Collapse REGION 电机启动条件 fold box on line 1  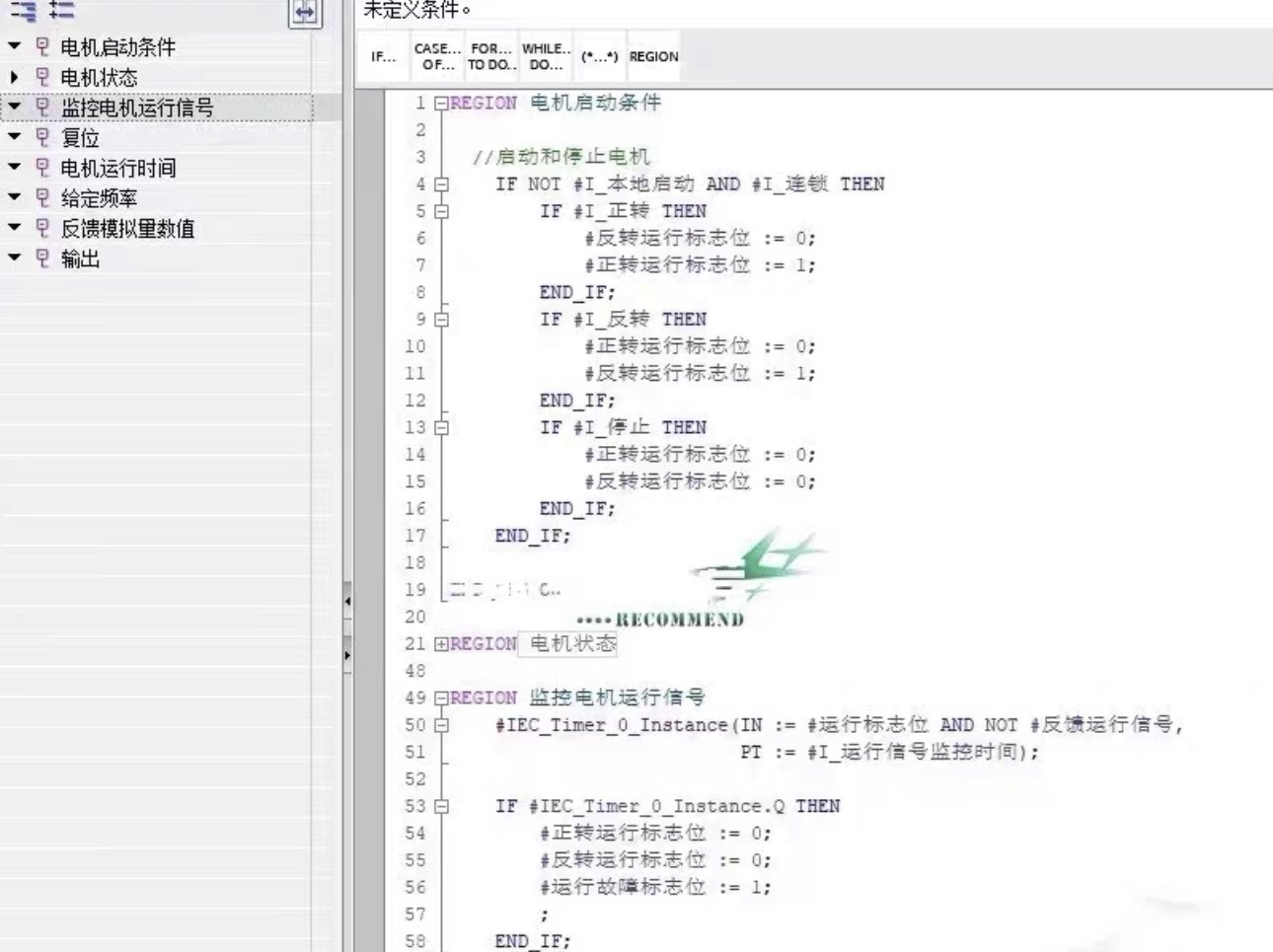pyautogui.click(x=441, y=103)
